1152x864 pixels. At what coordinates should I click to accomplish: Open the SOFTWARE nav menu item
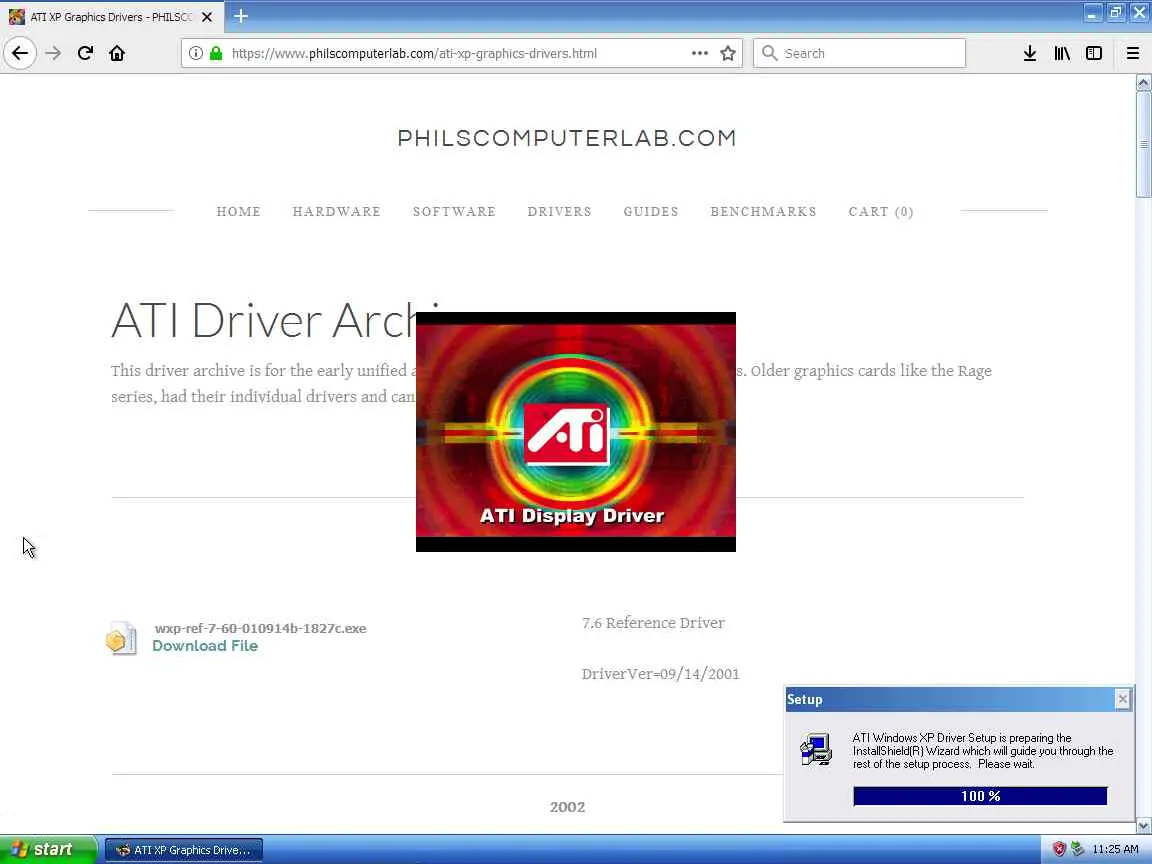pyautogui.click(x=454, y=212)
